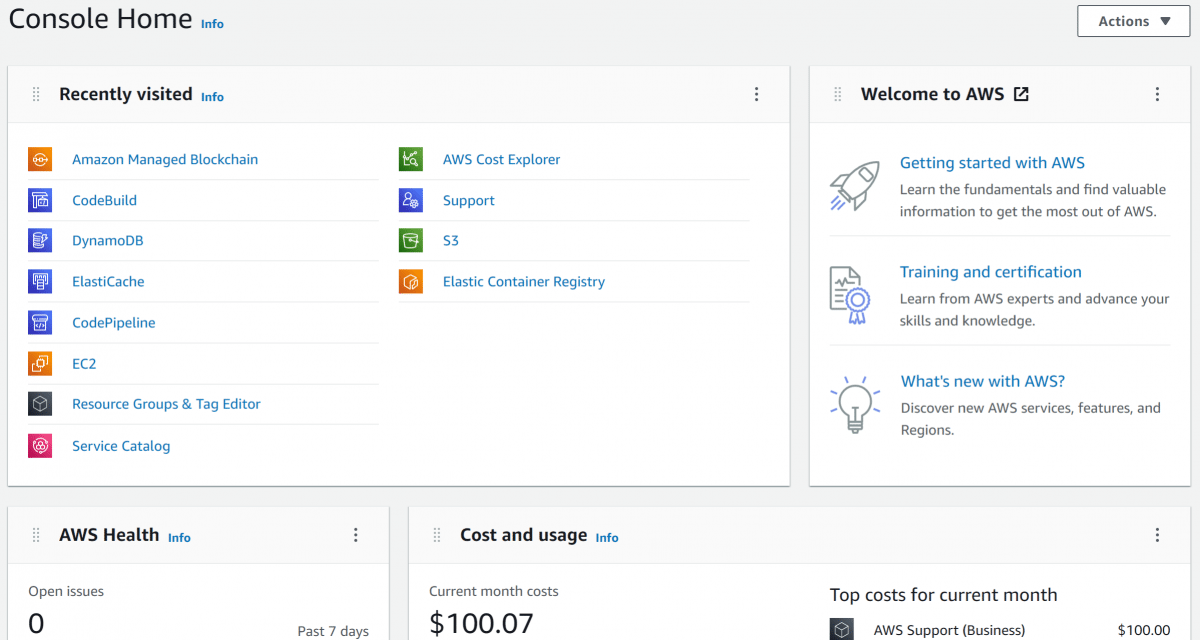The height and width of the screenshot is (640, 1200).
Task: Open the Actions dropdown
Action: point(1133,21)
